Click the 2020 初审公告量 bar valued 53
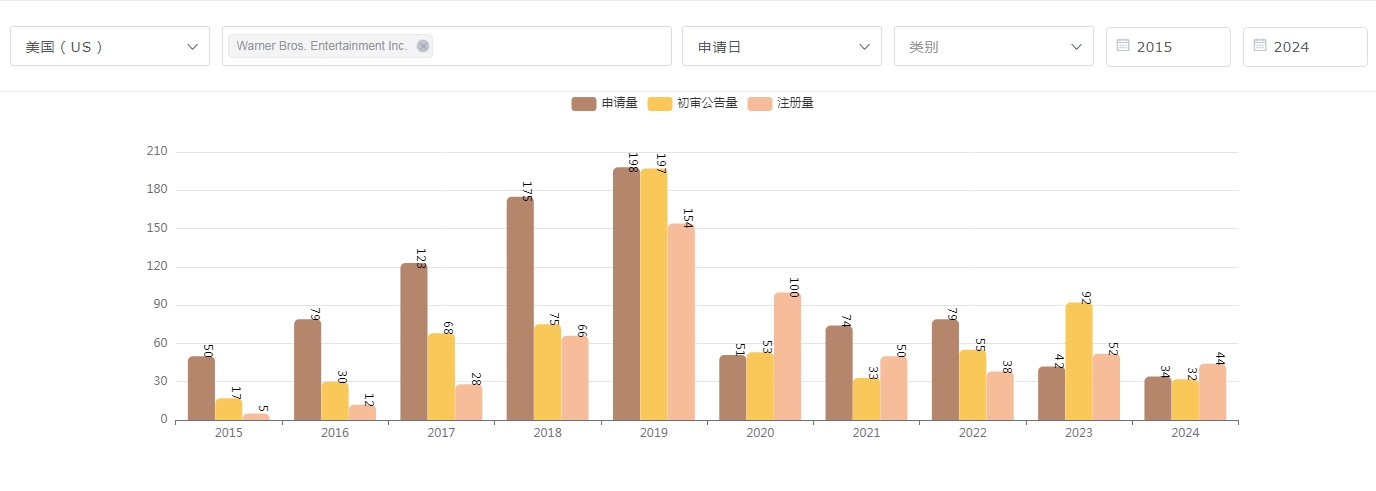 click(760, 386)
